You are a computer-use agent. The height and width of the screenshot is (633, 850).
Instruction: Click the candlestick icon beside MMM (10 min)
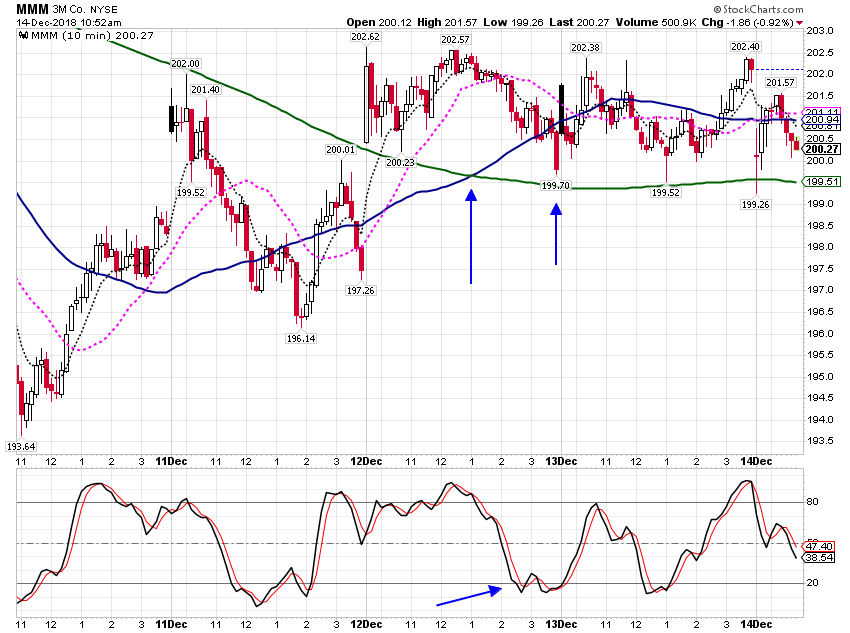tap(23, 36)
